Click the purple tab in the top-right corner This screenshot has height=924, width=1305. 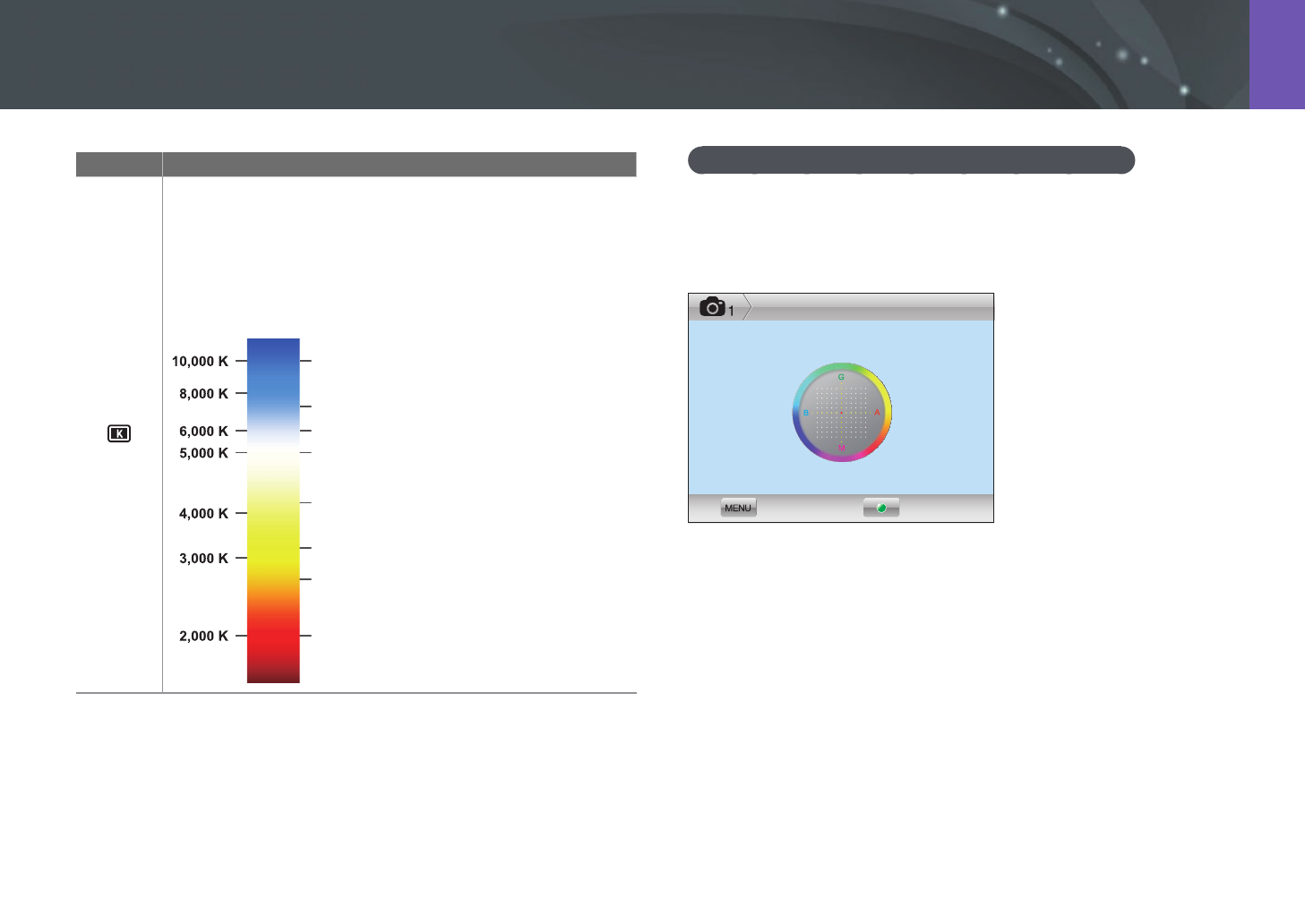(1276, 54)
